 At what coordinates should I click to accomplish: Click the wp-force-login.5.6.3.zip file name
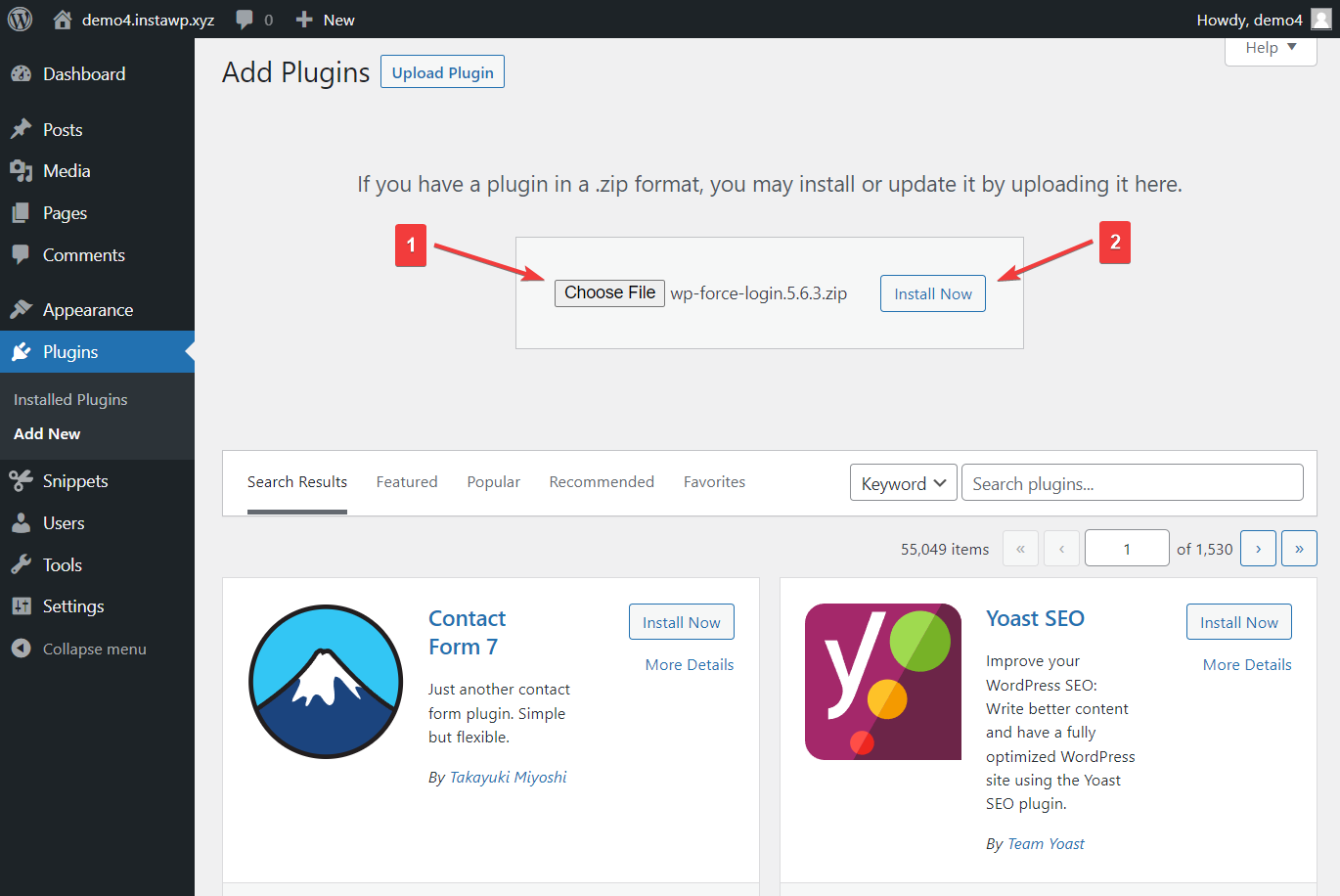point(758,293)
